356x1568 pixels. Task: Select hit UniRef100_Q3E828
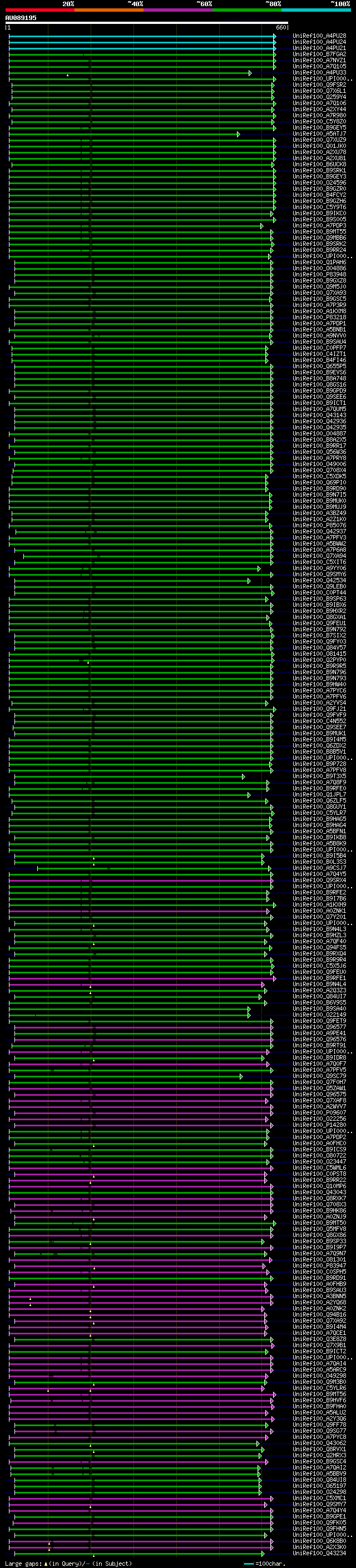pos(319,1339)
